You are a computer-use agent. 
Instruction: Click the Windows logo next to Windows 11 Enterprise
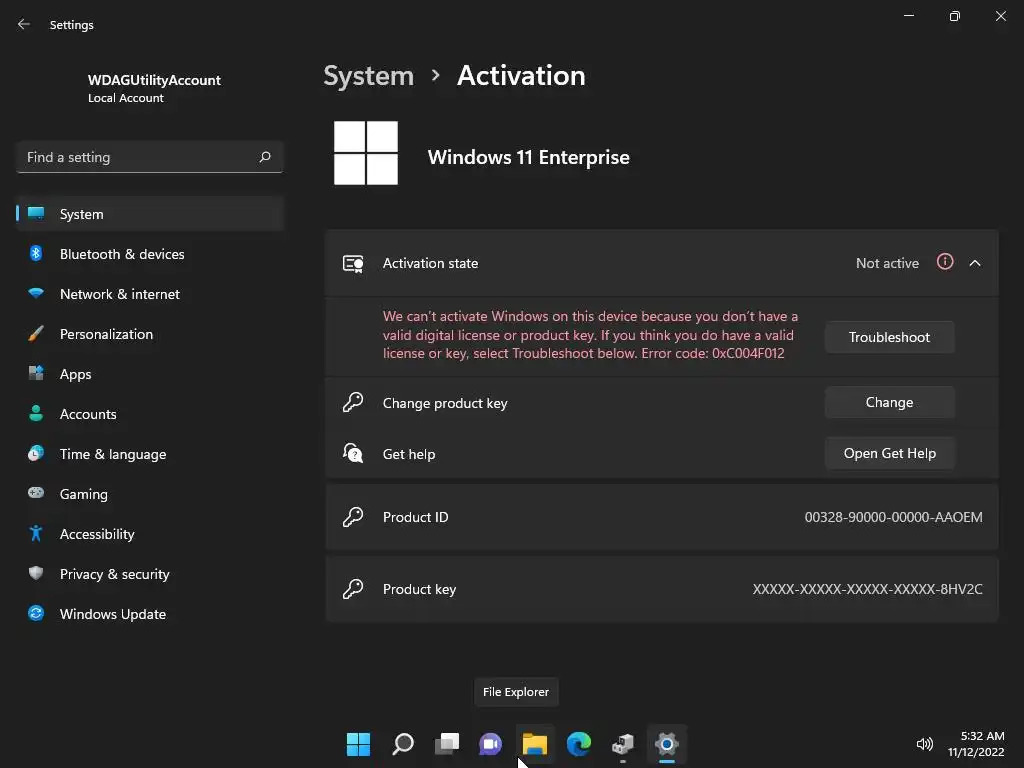coord(366,153)
